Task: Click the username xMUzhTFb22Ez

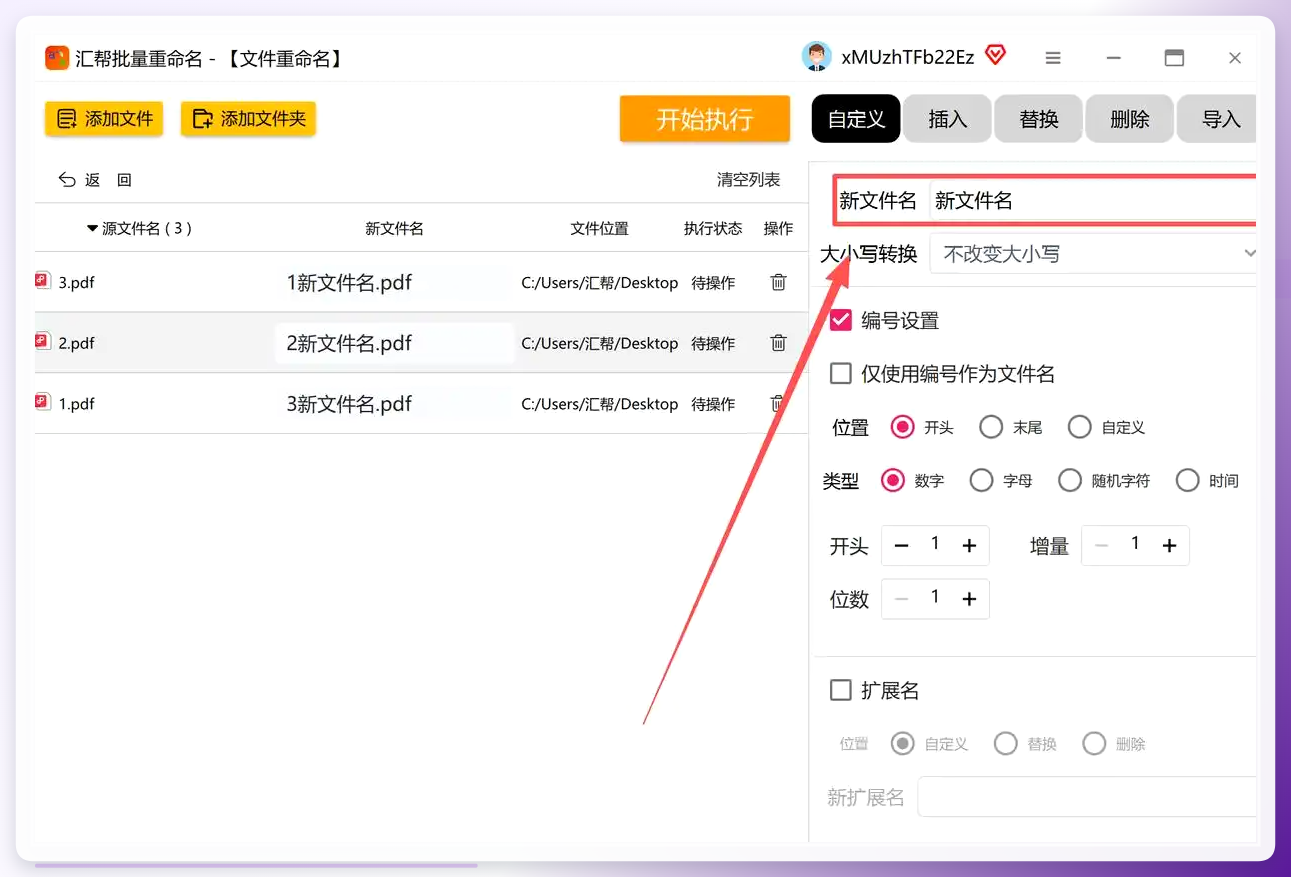Action: (907, 58)
